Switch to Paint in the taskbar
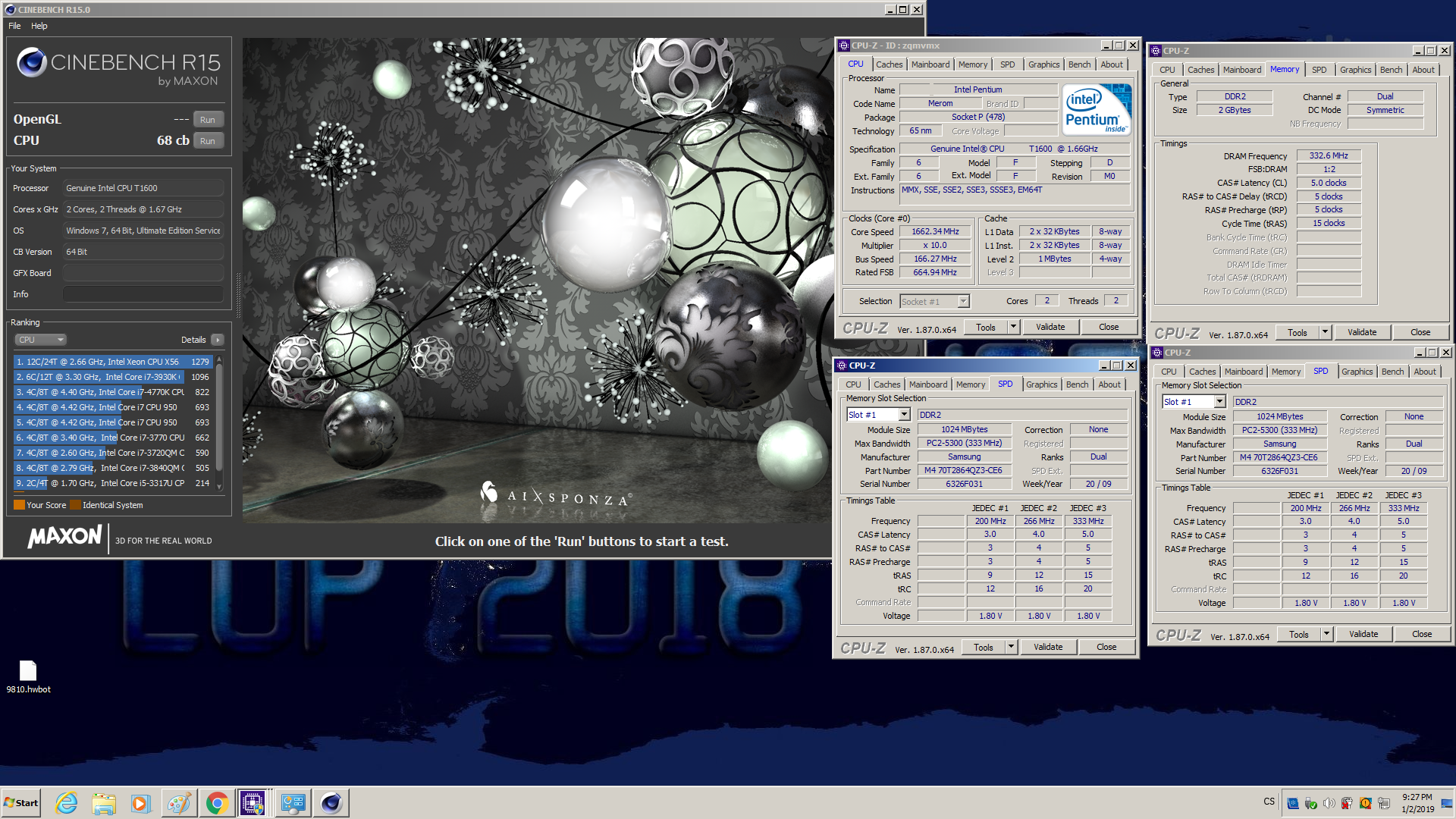 click(x=179, y=803)
